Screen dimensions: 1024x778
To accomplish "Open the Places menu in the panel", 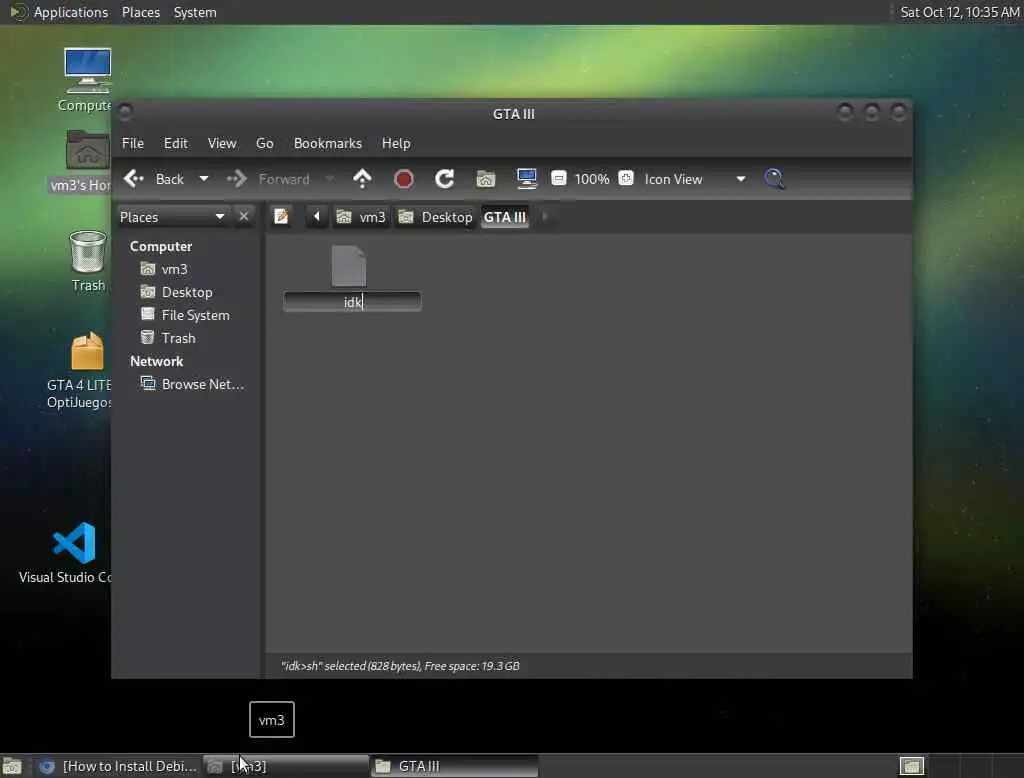I will click(140, 12).
